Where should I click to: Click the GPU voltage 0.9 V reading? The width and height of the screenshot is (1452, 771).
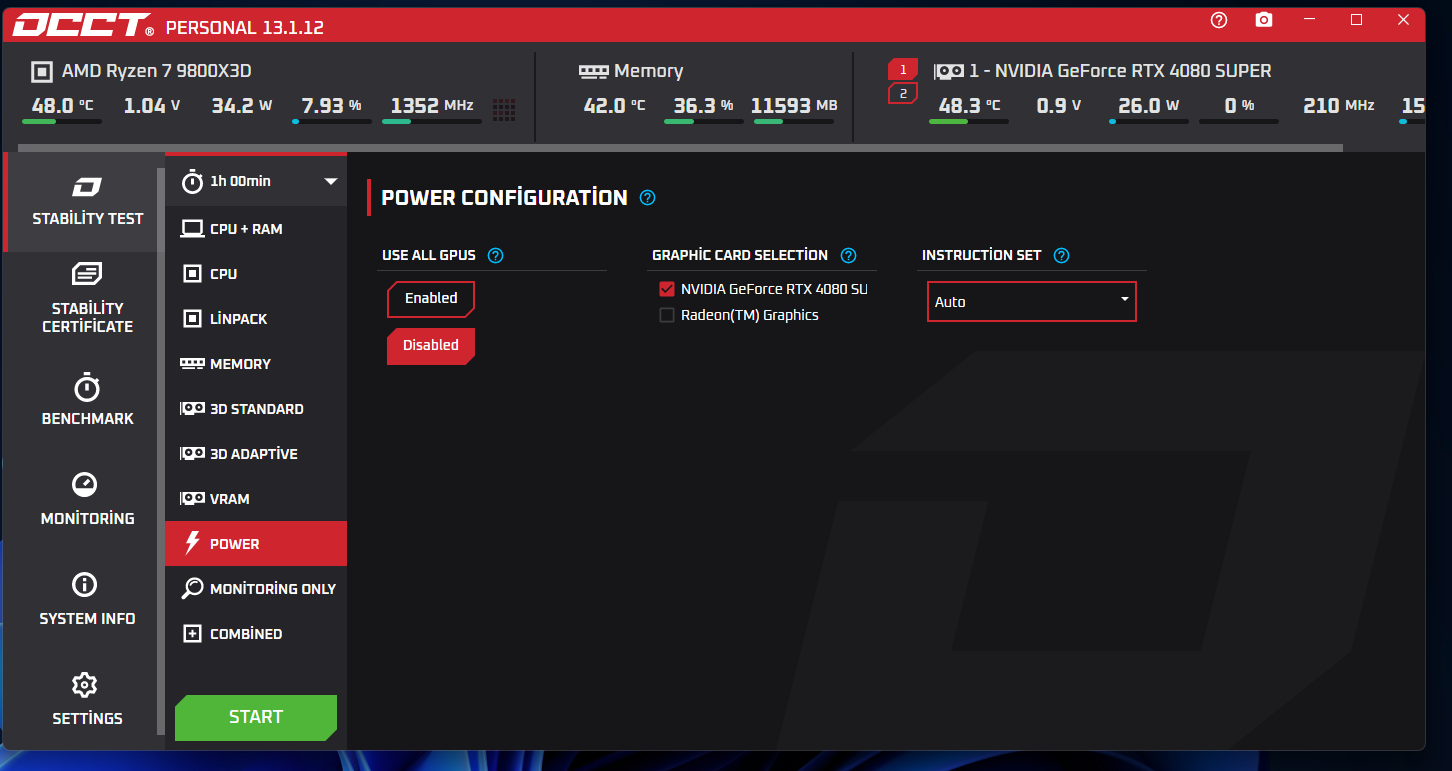coord(1059,106)
